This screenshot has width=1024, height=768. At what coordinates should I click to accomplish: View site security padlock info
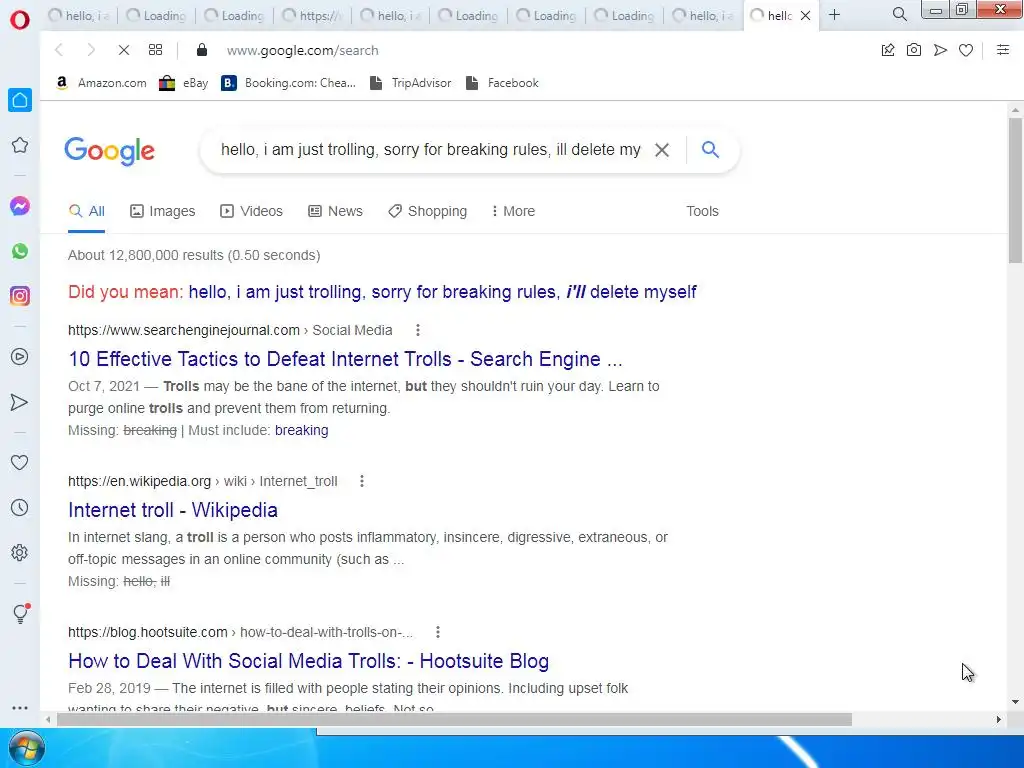click(x=202, y=50)
